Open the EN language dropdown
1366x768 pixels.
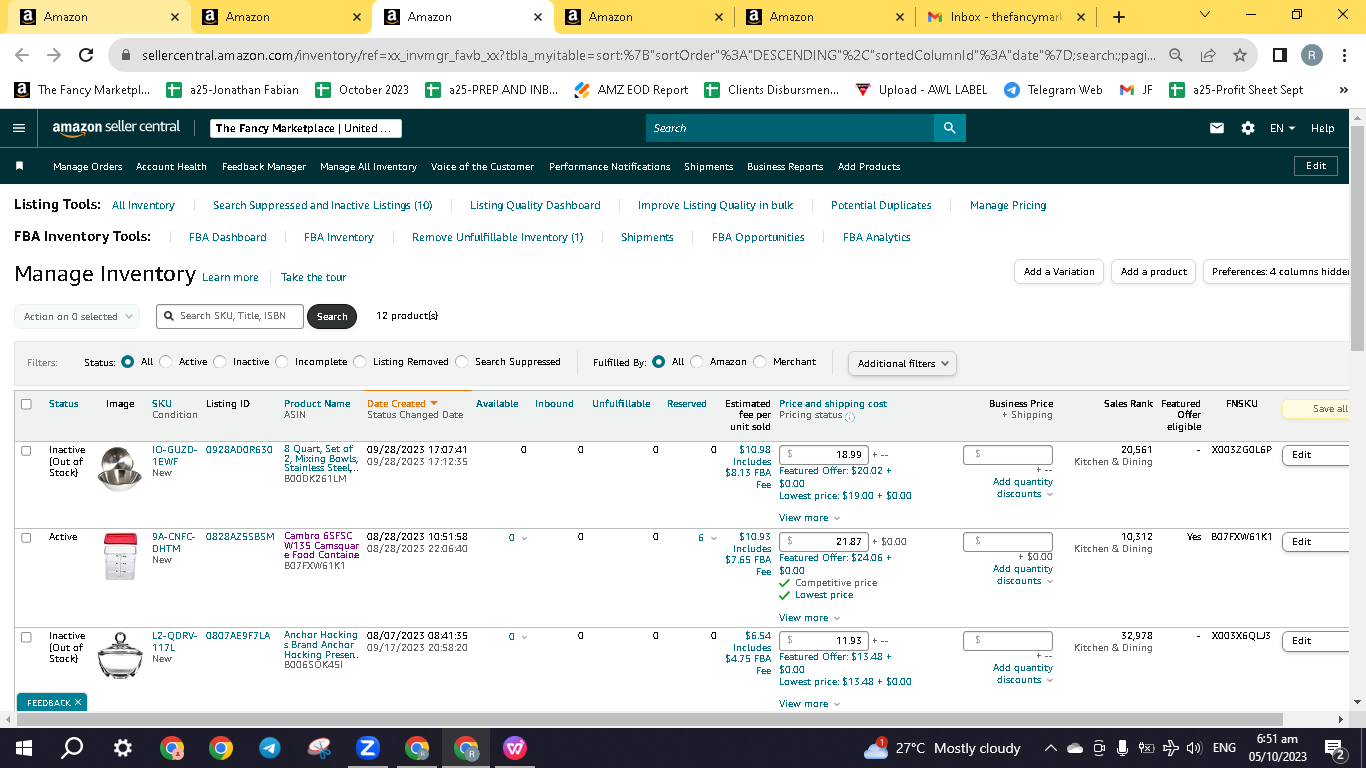(x=1282, y=128)
